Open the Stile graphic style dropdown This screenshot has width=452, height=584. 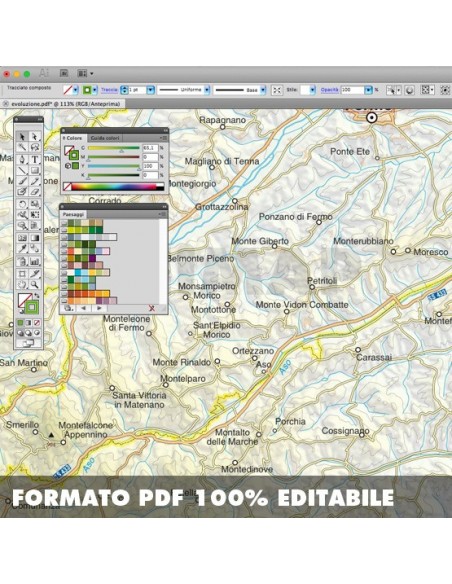pyautogui.click(x=312, y=90)
